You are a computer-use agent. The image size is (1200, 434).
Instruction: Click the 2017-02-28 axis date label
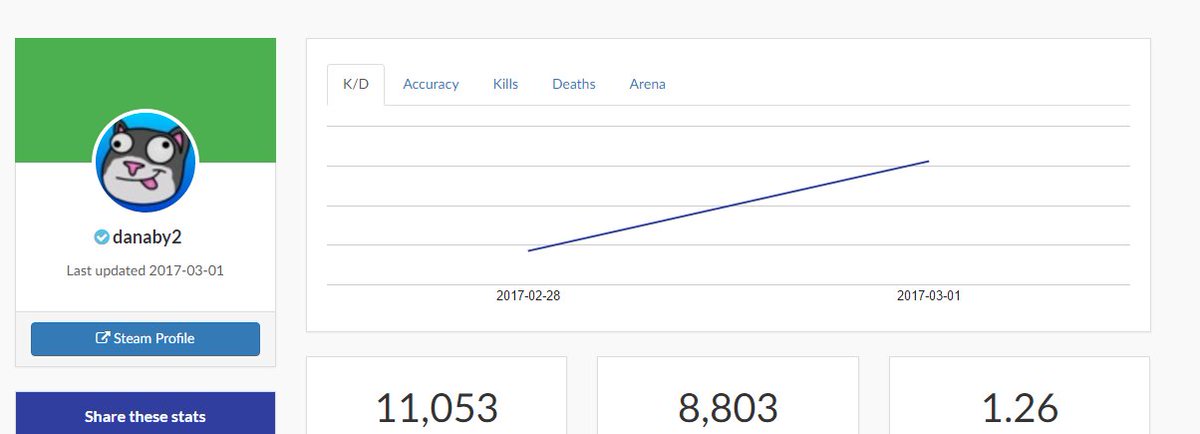(x=528, y=296)
